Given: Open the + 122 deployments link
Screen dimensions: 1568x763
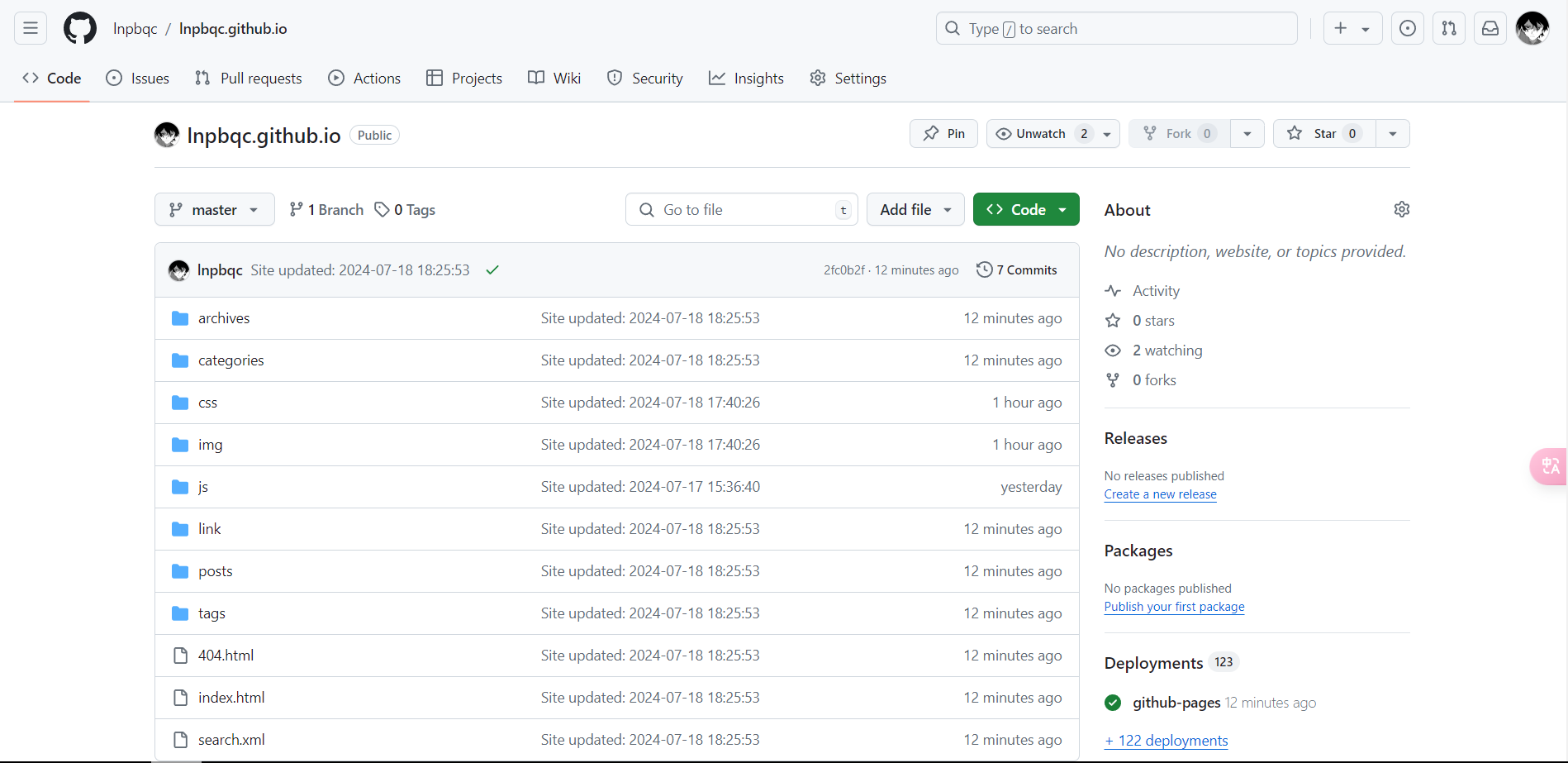Looking at the screenshot, I should tap(1166, 741).
